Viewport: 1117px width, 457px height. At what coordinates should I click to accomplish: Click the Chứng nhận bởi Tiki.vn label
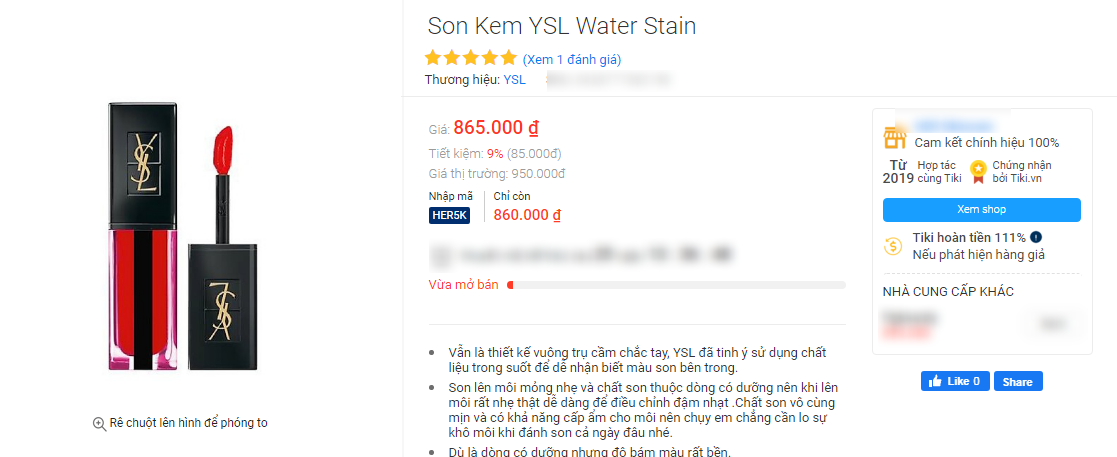point(1022,171)
